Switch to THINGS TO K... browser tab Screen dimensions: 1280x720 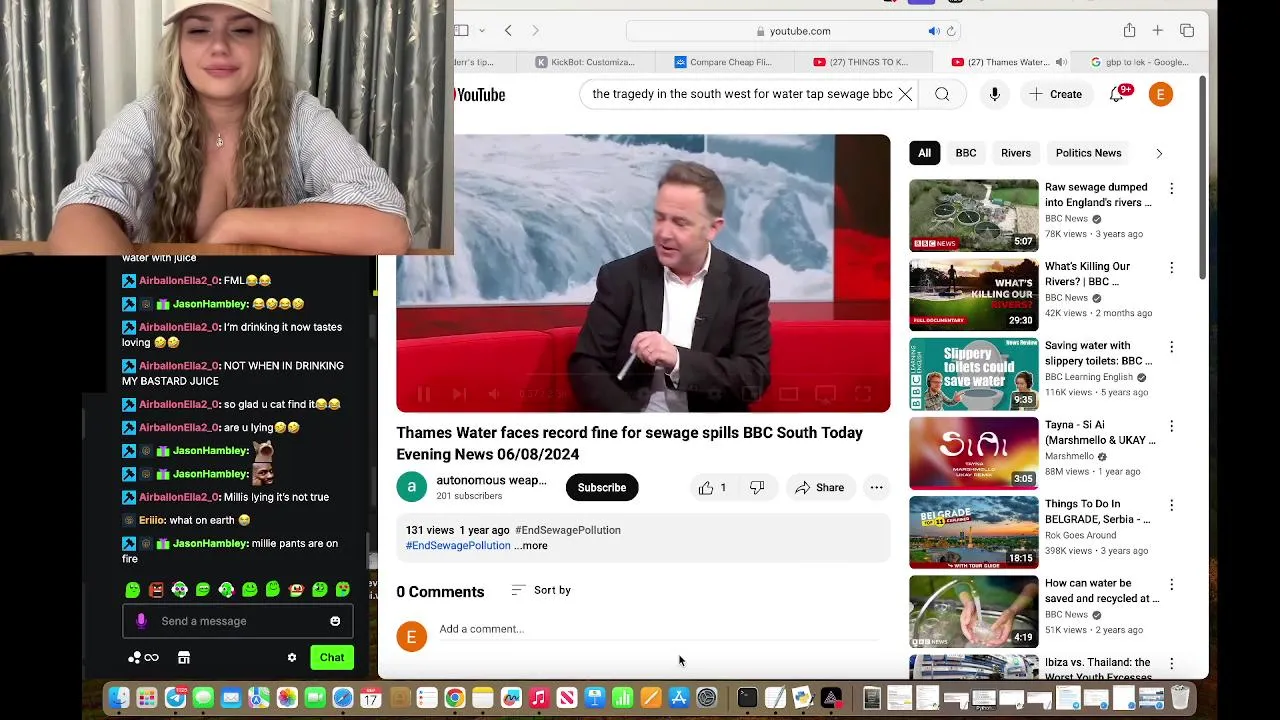click(x=862, y=62)
